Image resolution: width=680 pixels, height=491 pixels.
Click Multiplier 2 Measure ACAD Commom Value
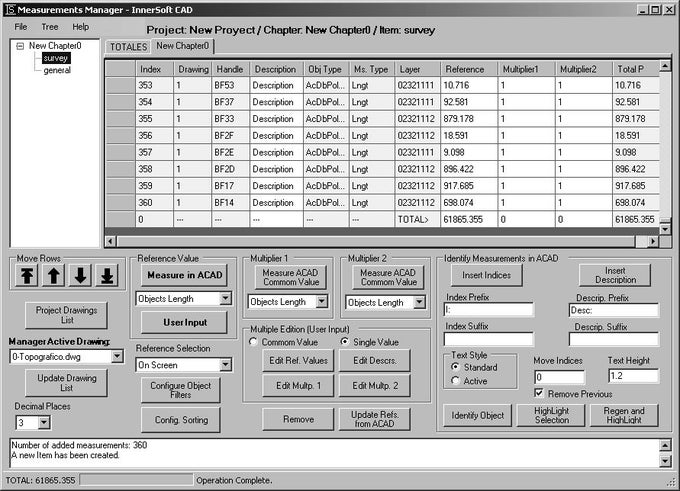(388, 277)
